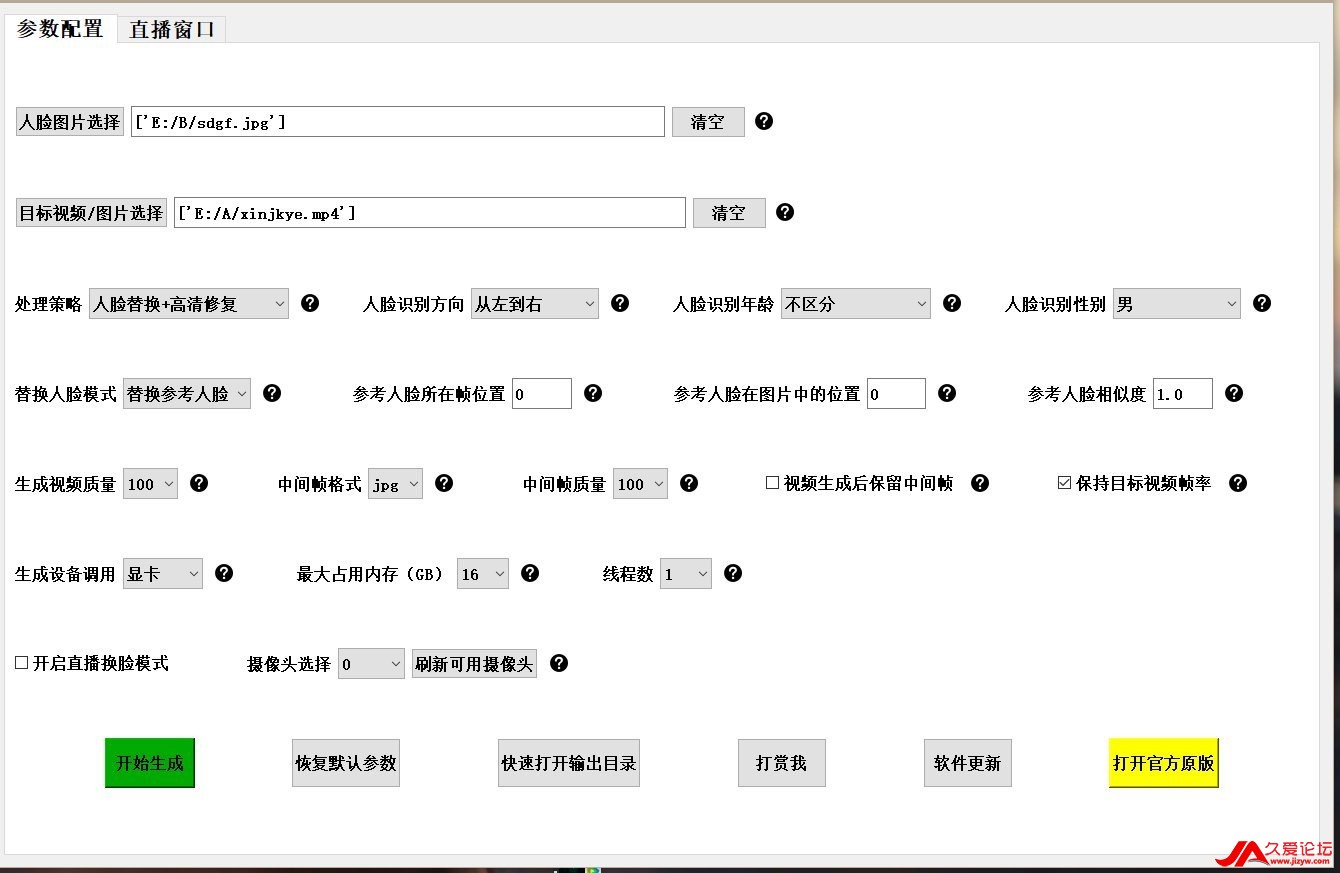Clear the target video path with 清空
Screen dimensions: 1340x873
click(x=729, y=213)
